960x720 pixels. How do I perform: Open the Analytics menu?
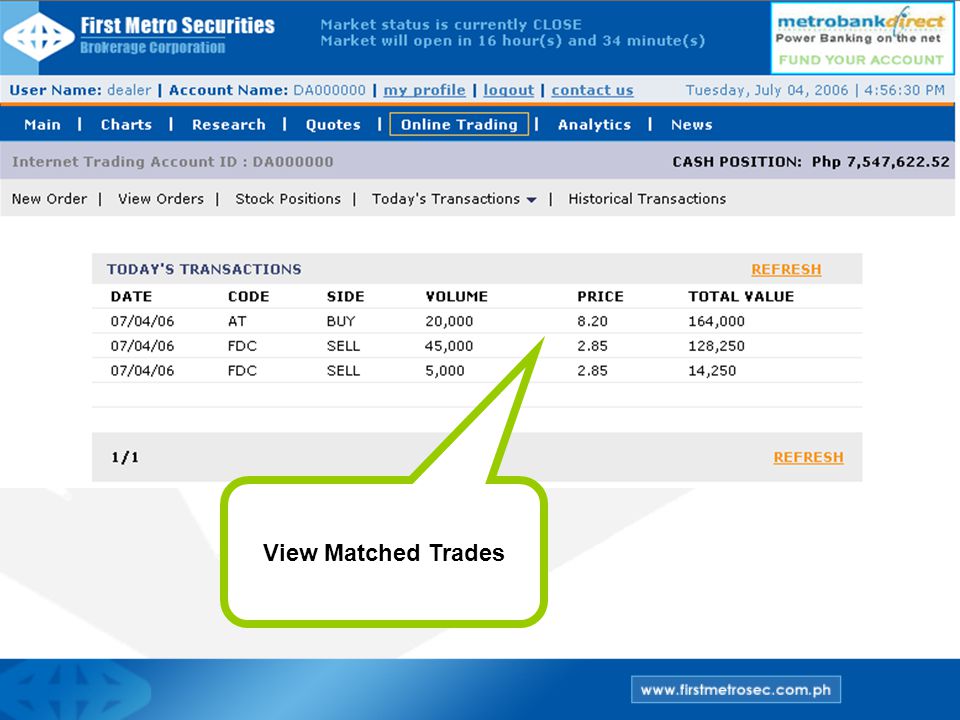pos(594,124)
